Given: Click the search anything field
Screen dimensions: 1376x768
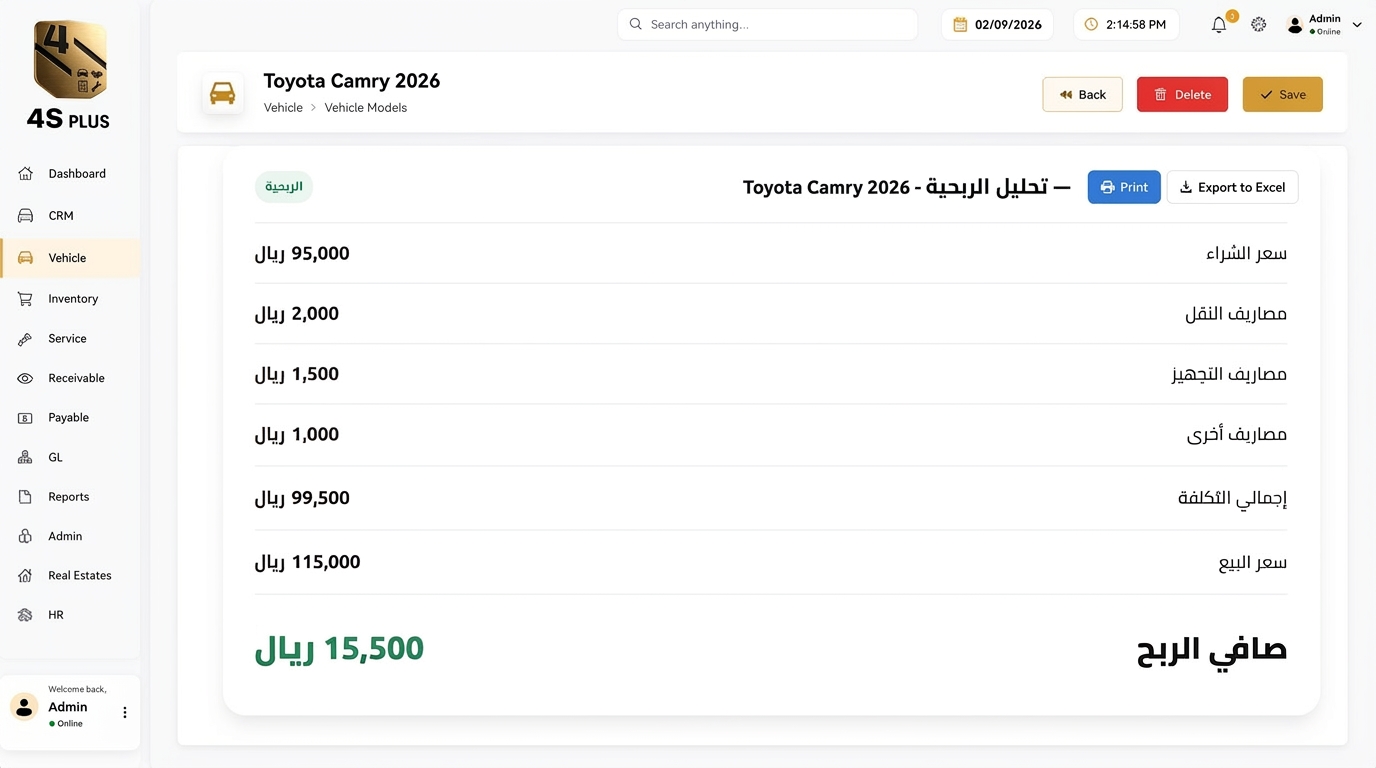Looking at the screenshot, I should click(x=767, y=24).
